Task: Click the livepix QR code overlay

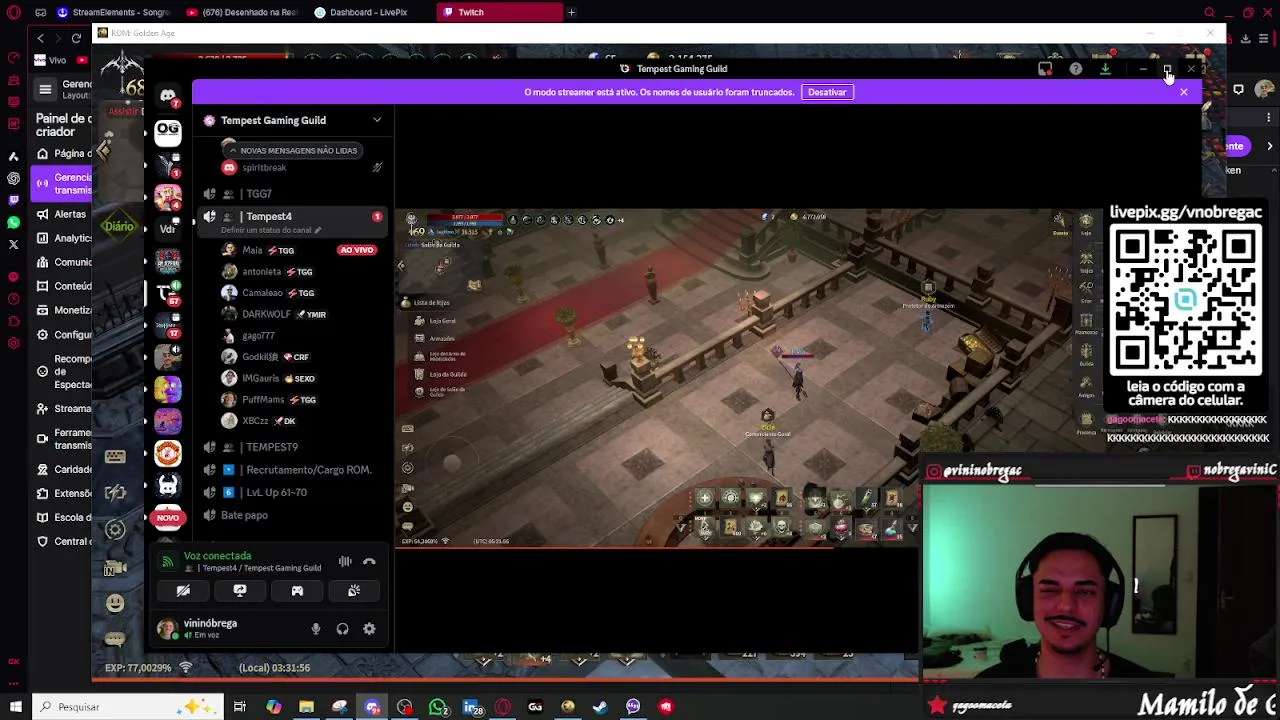Action: [x=1186, y=301]
